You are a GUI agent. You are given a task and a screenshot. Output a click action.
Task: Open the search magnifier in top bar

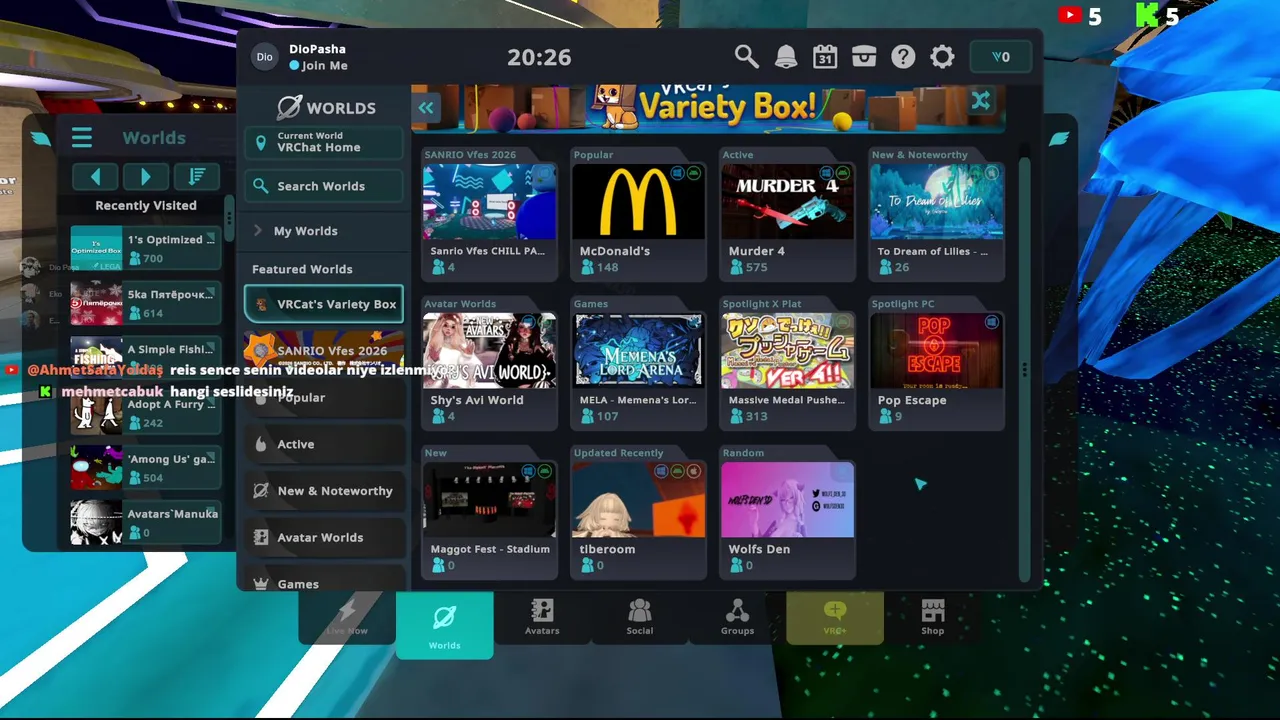pos(746,57)
